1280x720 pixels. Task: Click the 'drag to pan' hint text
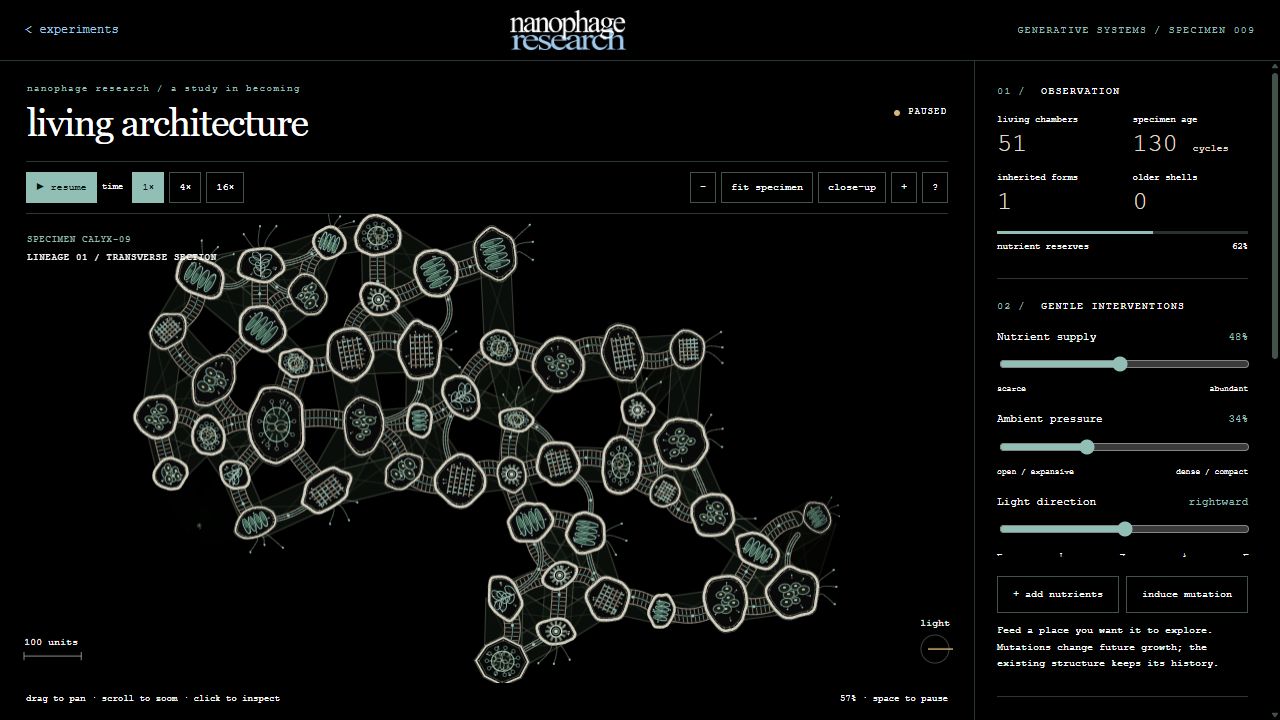point(56,698)
